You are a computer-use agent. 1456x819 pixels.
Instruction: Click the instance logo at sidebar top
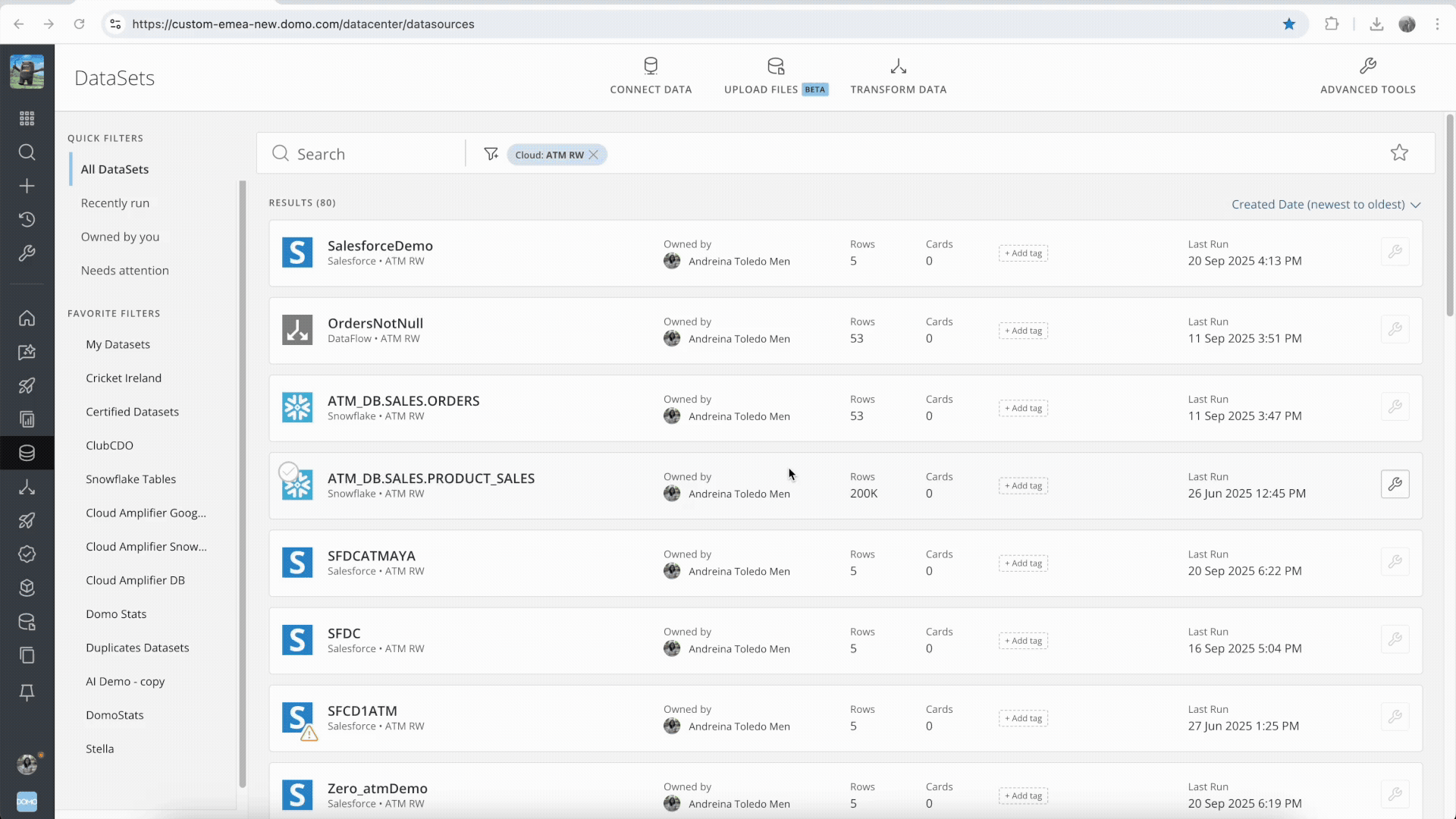pyautogui.click(x=27, y=72)
